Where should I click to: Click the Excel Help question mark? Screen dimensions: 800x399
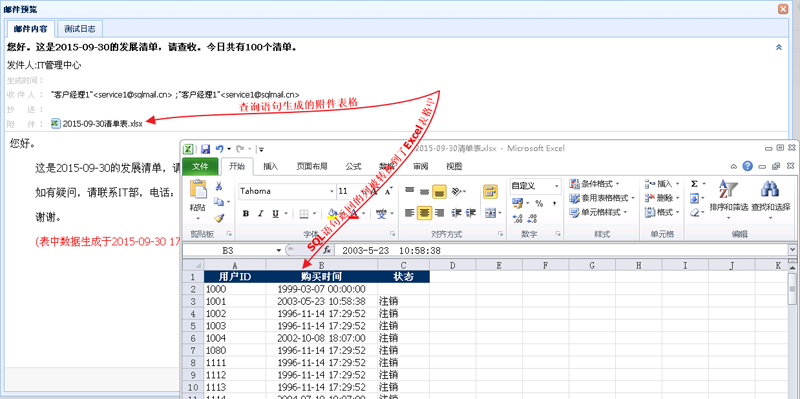pyautogui.click(x=747, y=166)
